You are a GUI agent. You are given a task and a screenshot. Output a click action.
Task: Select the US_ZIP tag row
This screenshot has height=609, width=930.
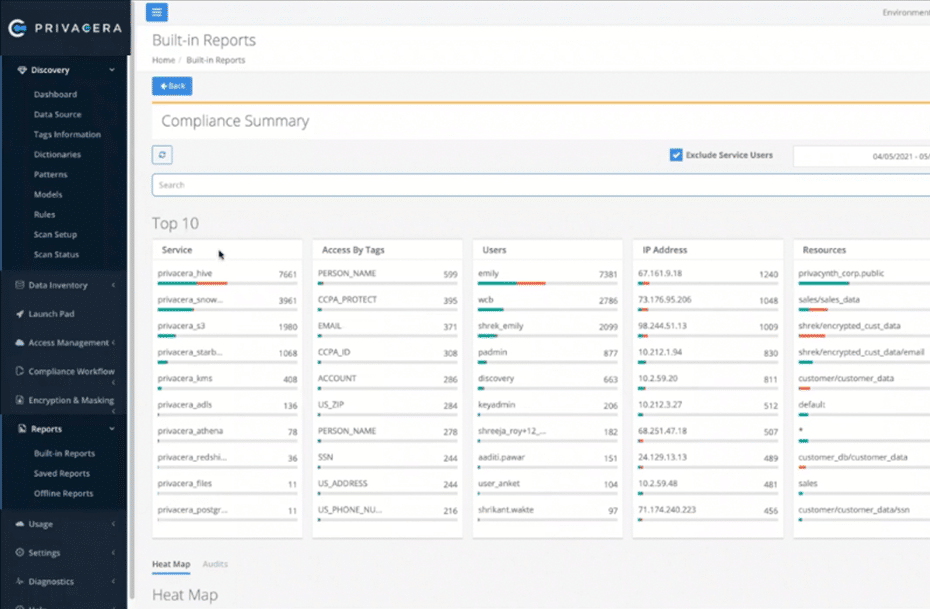[387, 409]
